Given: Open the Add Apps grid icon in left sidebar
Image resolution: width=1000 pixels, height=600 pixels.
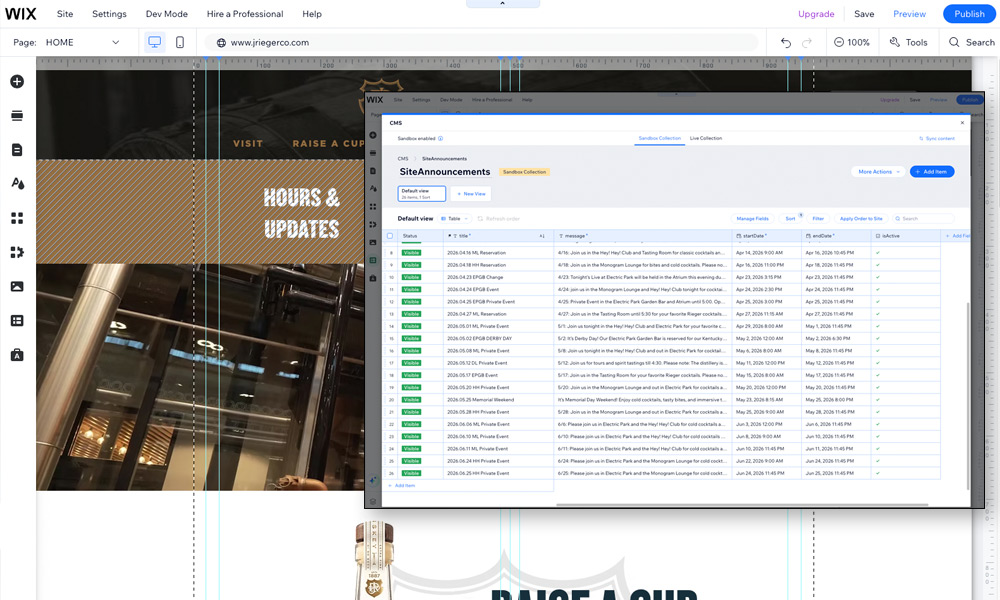Looking at the screenshot, I should click(x=17, y=218).
